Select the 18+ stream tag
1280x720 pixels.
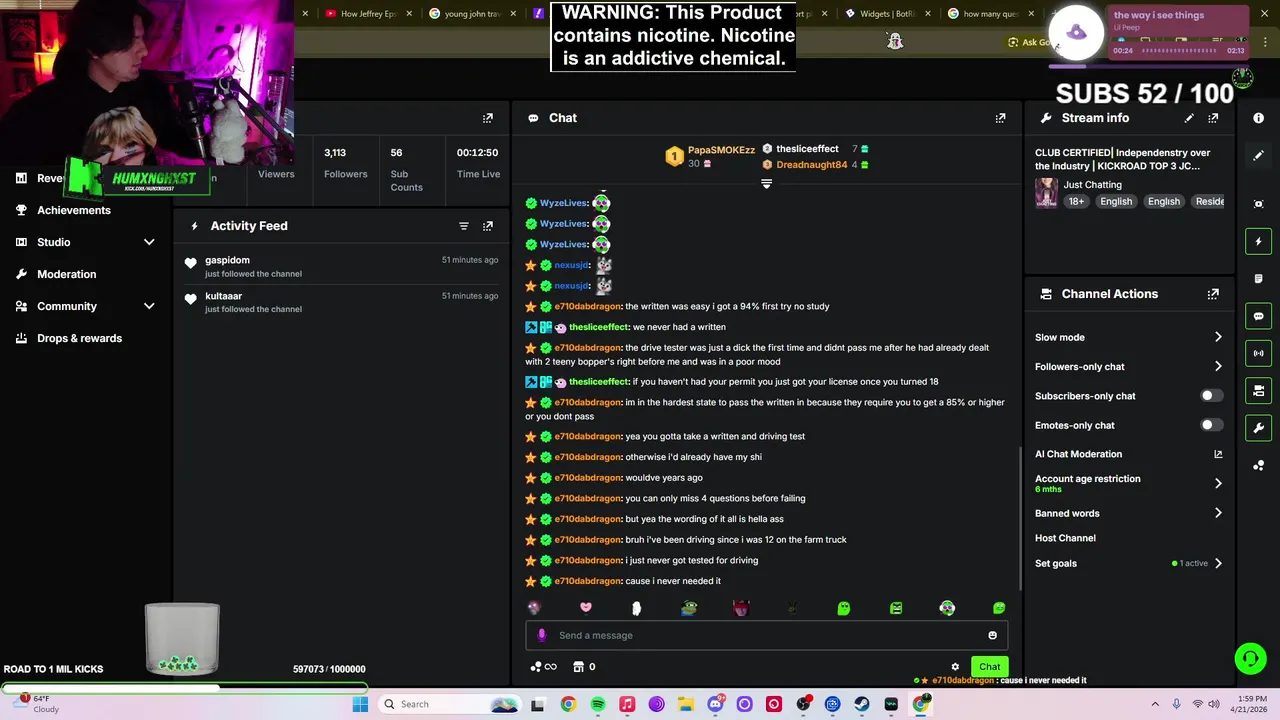pyautogui.click(x=1076, y=202)
